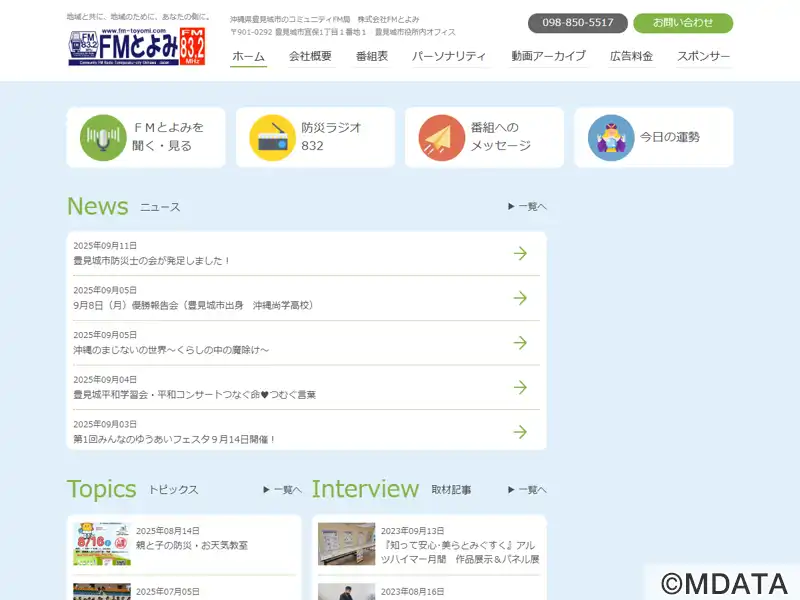Click the yellow disaster radio icon

coord(272,138)
